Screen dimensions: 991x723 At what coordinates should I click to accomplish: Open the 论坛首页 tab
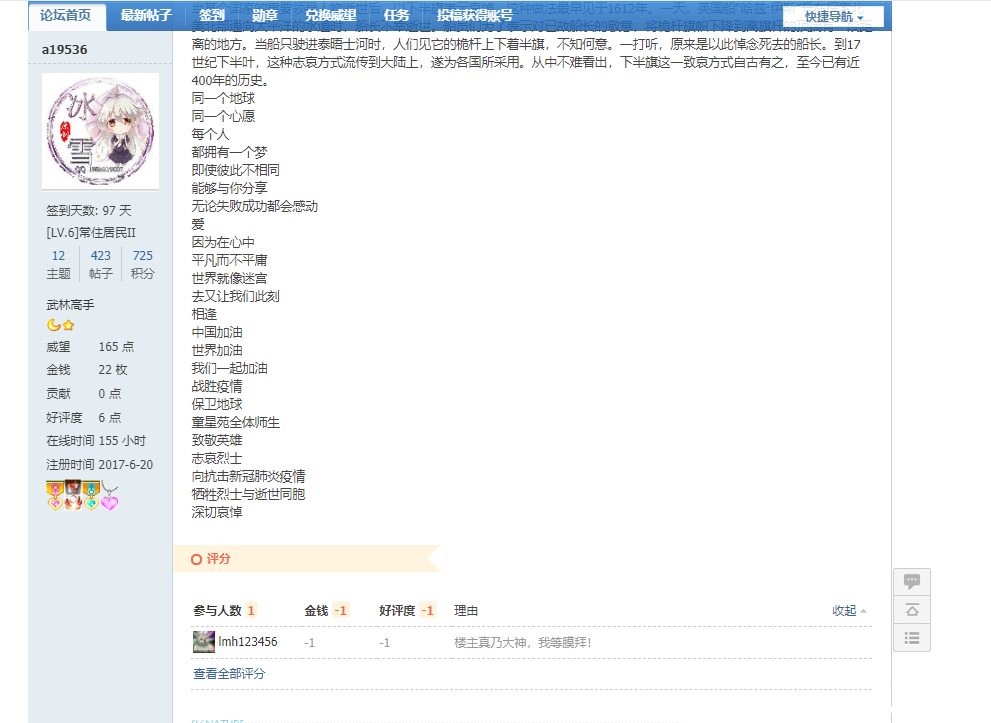pos(66,16)
